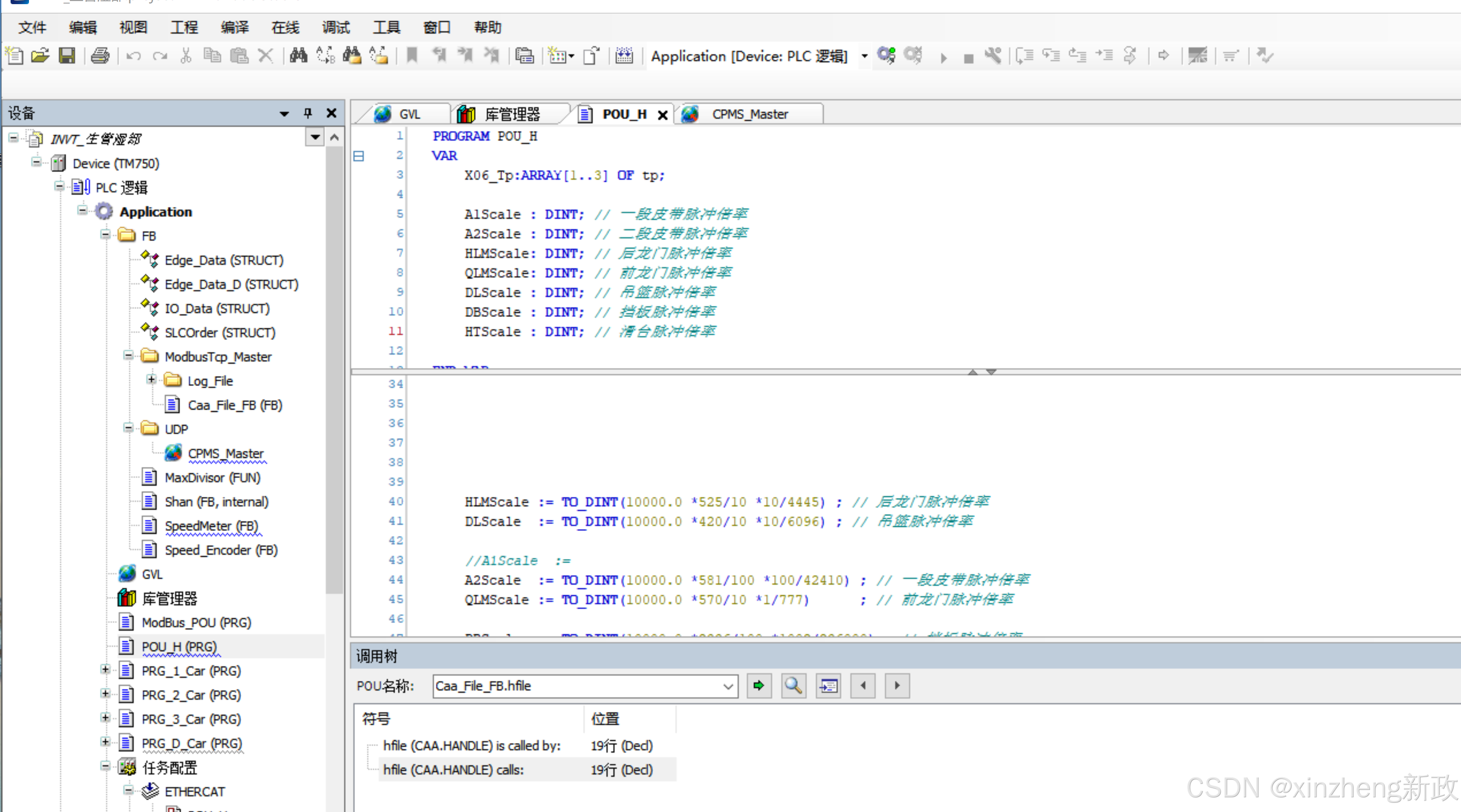This screenshot has height=812, width=1461.
Task: Click the Save project toolbar icon
Action: click(67, 56)
